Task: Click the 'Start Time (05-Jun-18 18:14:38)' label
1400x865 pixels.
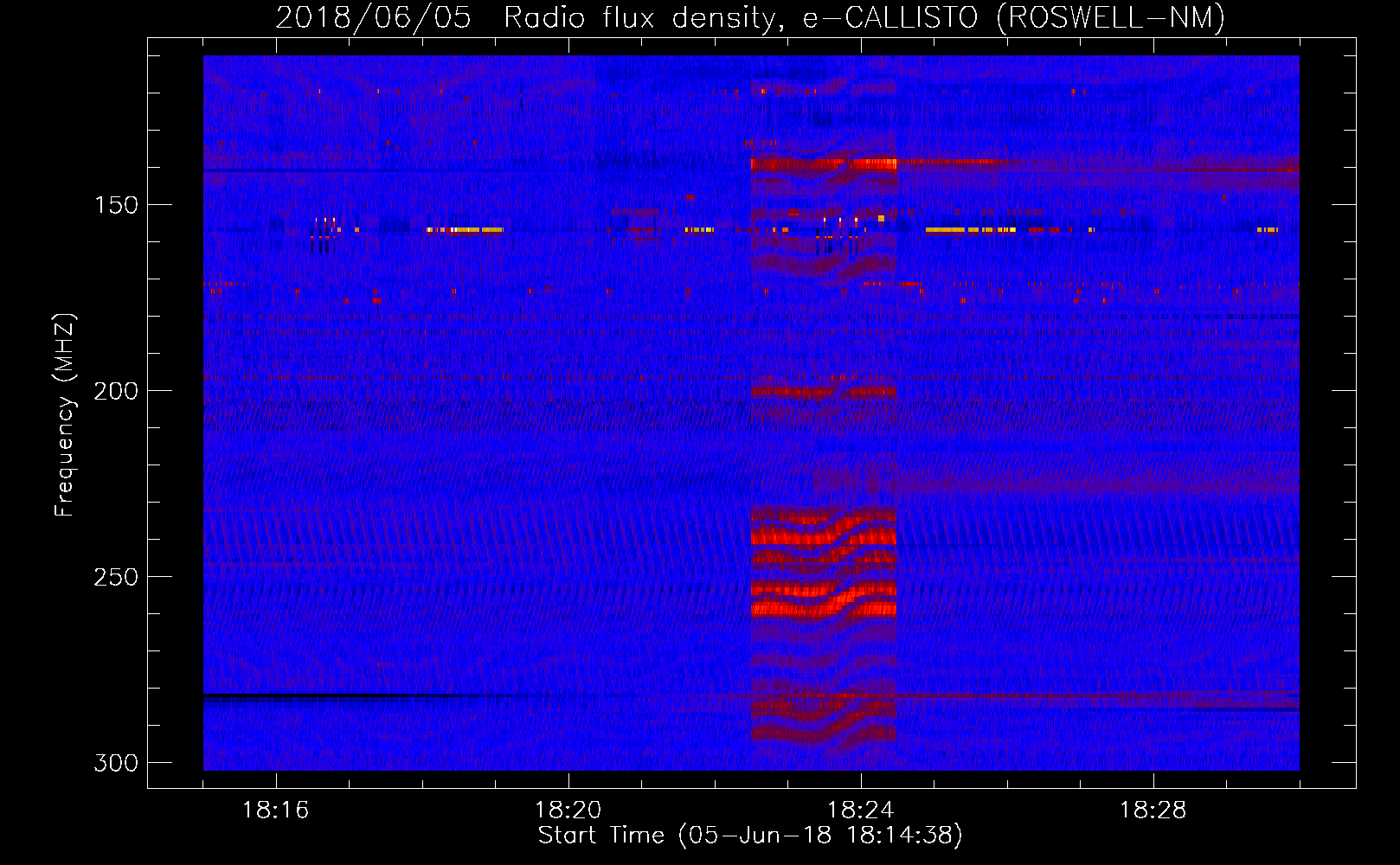Action: click(x=750, y=836)
